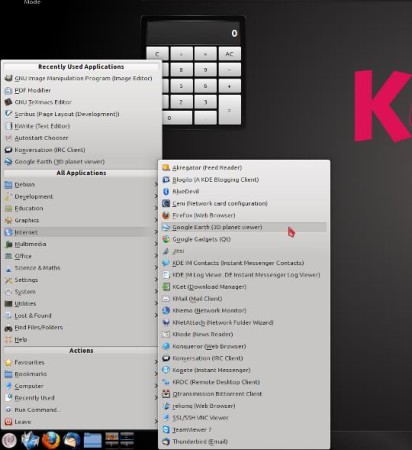Click the Leave power icon
This screenshot has height=450, width=412.
coord(8,422)
